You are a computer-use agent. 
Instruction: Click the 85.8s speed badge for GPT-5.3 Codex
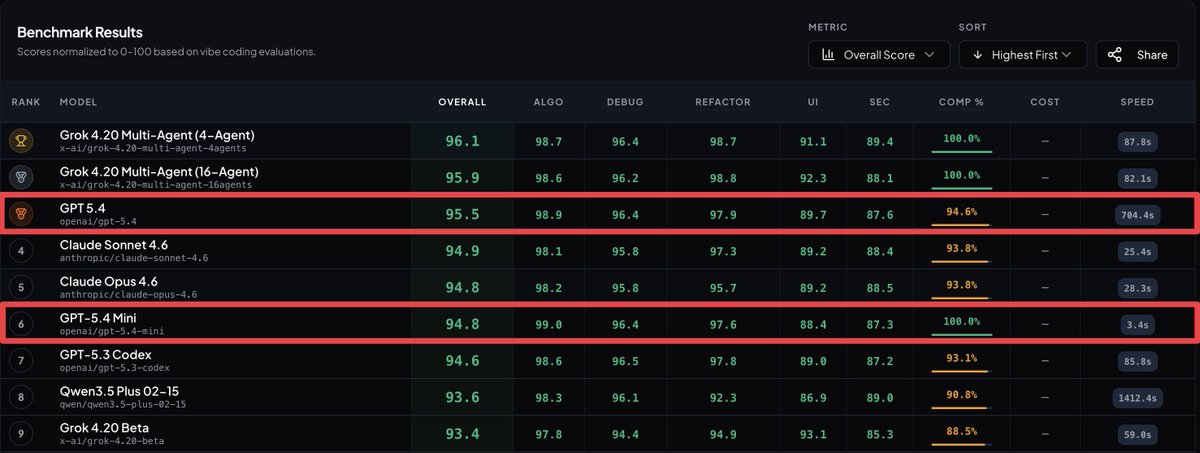click(x=1137, y=360)
